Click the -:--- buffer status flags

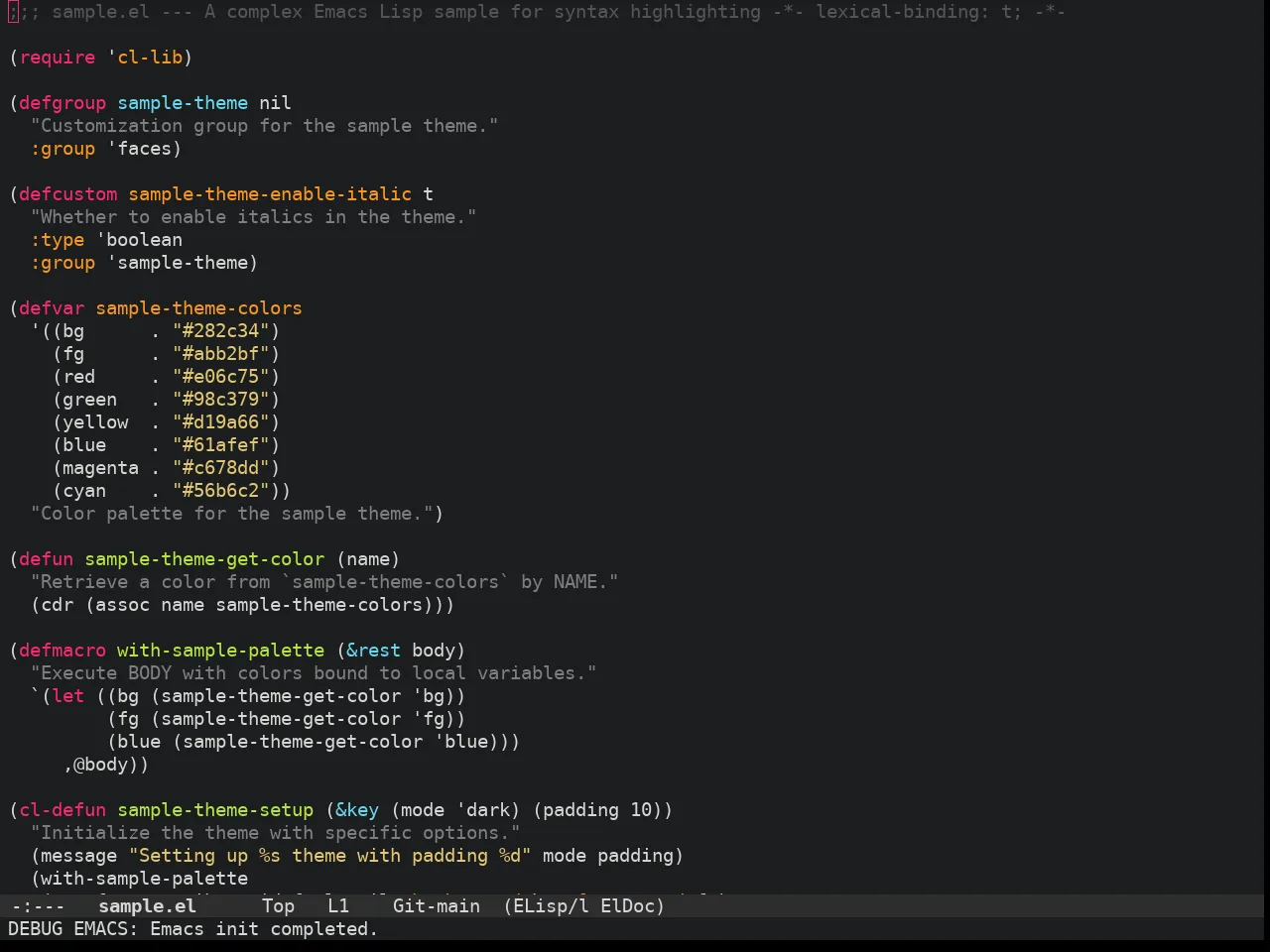[38, 906]
